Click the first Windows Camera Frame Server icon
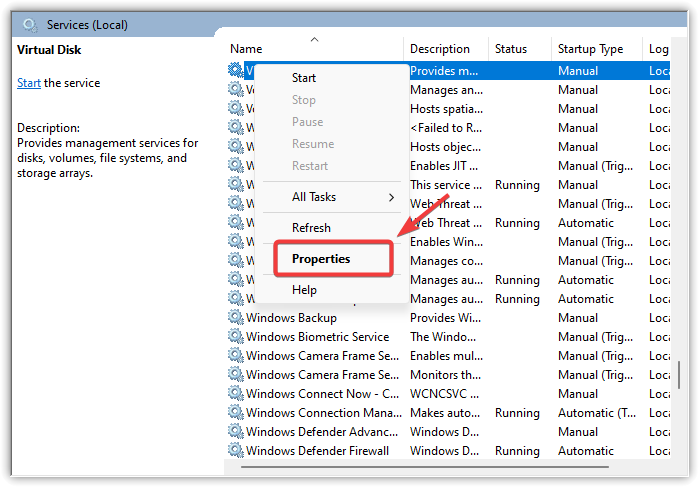This screenshot has height=487, width=699. tap(236, 356)
